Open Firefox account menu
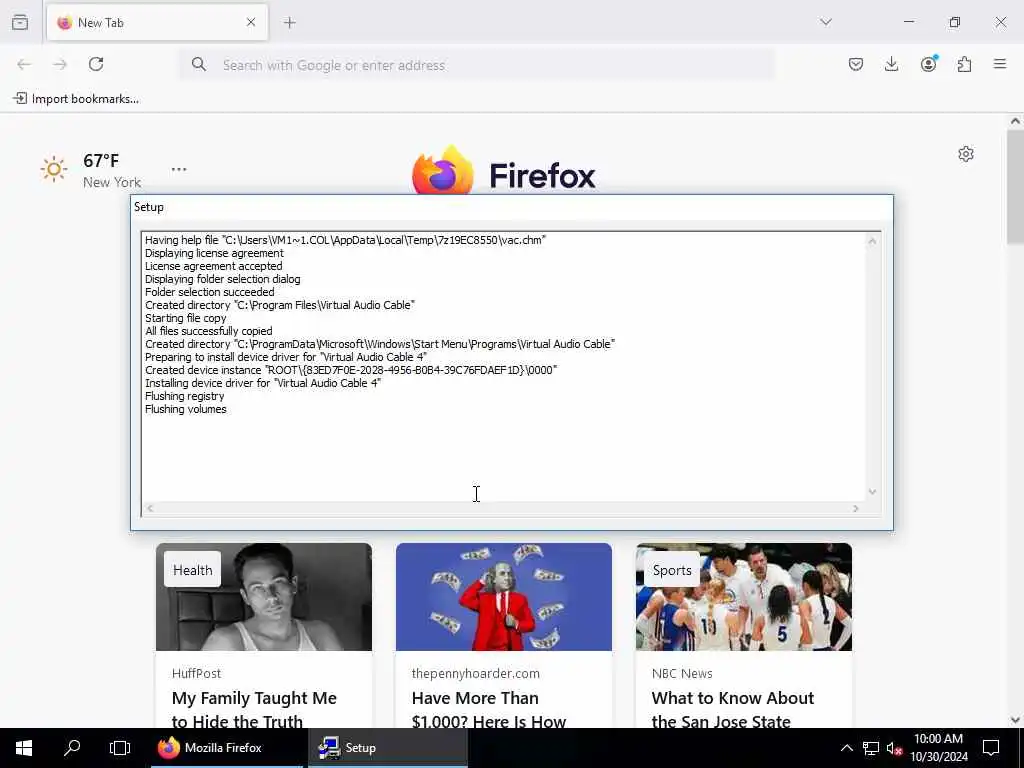 (928, 64)
